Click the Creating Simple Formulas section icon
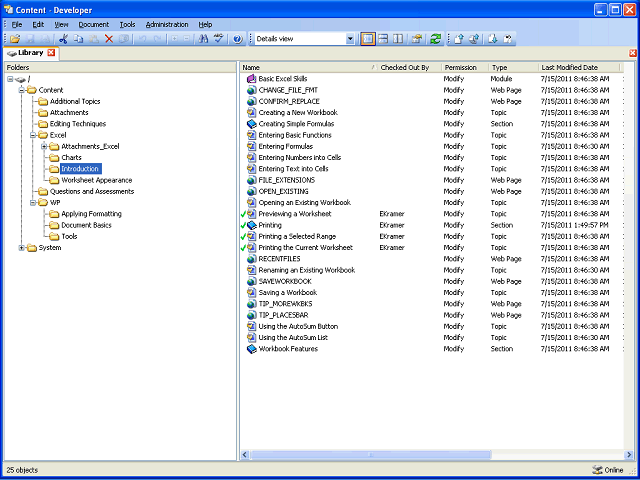The height and width of the screenshot is (480, 640). [x=252, y=124]
